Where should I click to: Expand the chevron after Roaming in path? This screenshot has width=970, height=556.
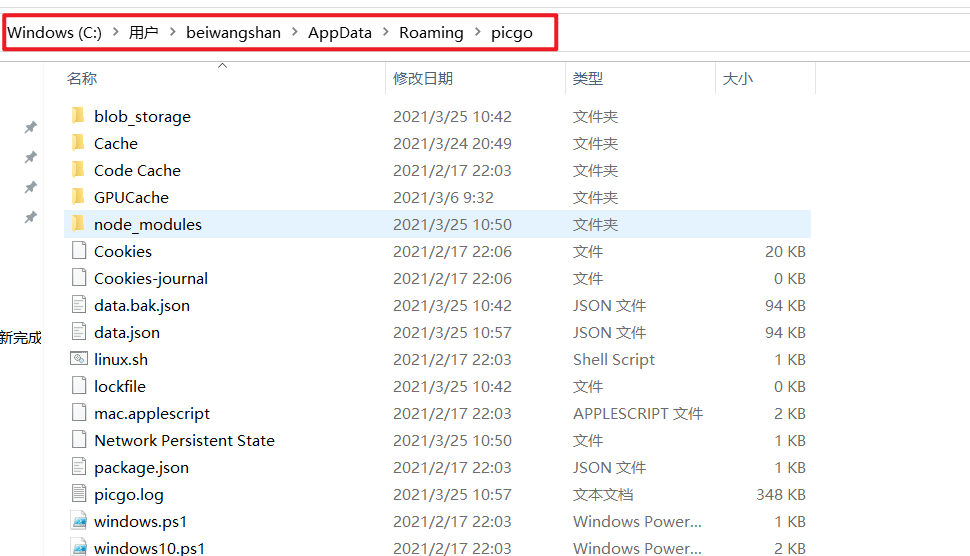(x=478, y=32)
